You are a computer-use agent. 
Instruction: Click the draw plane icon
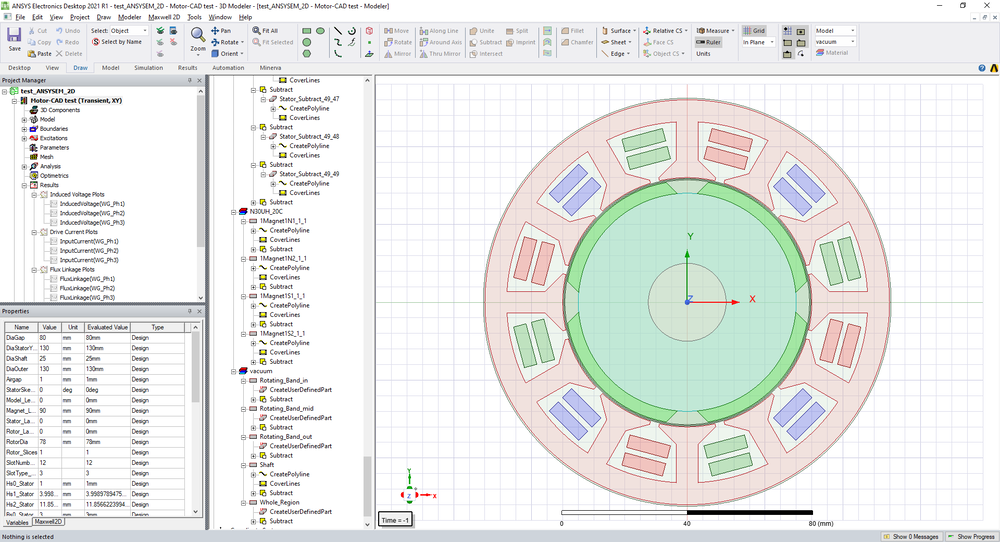369,54
